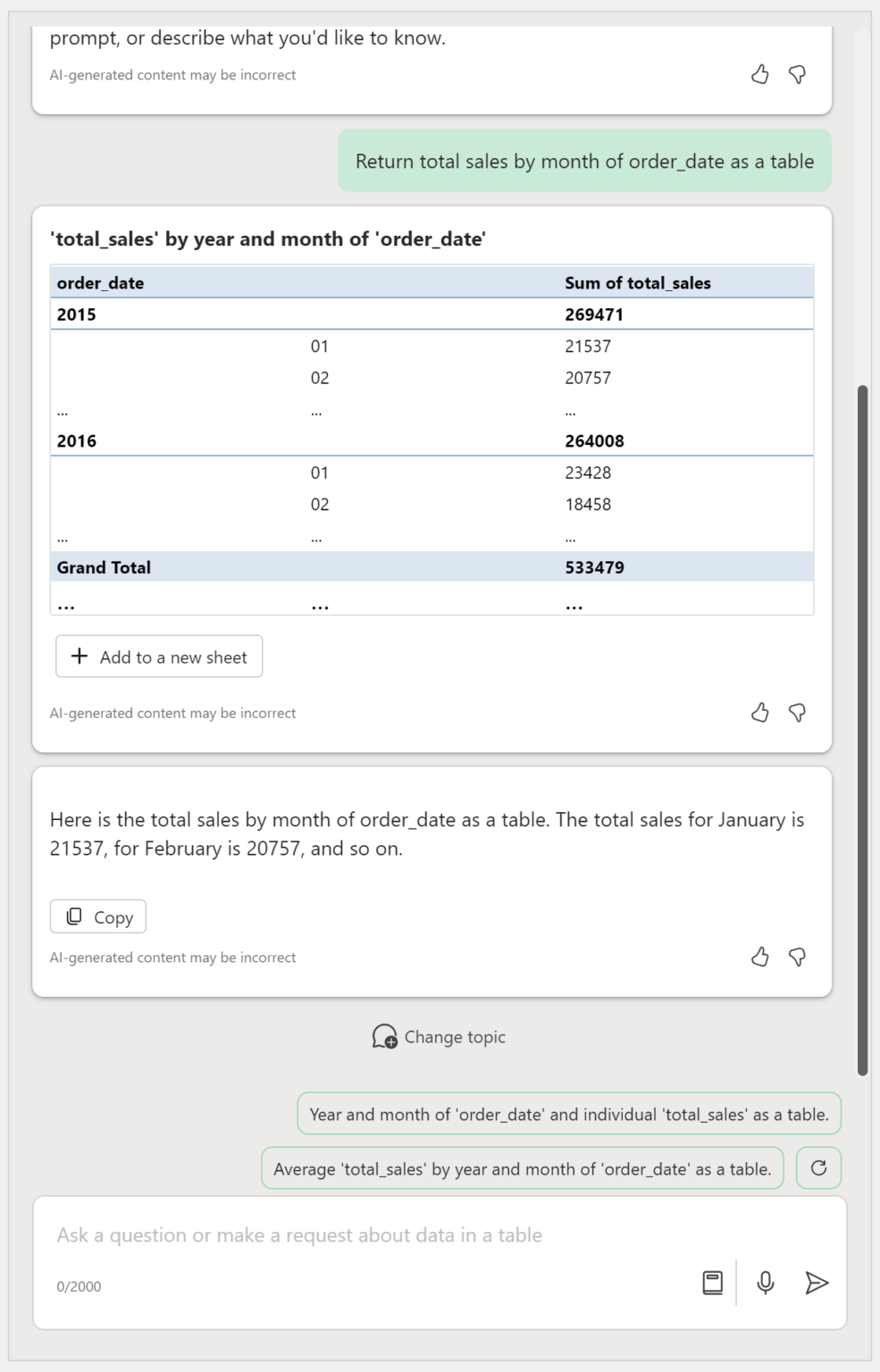
Task: Click Add to a new sheet
Action: click(x=159, y=657)
